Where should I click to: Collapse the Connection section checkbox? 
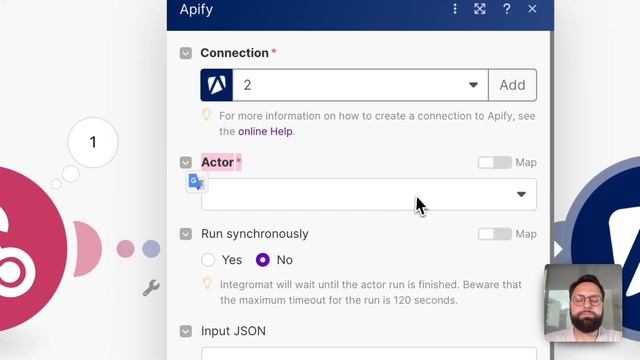(186, 53)
